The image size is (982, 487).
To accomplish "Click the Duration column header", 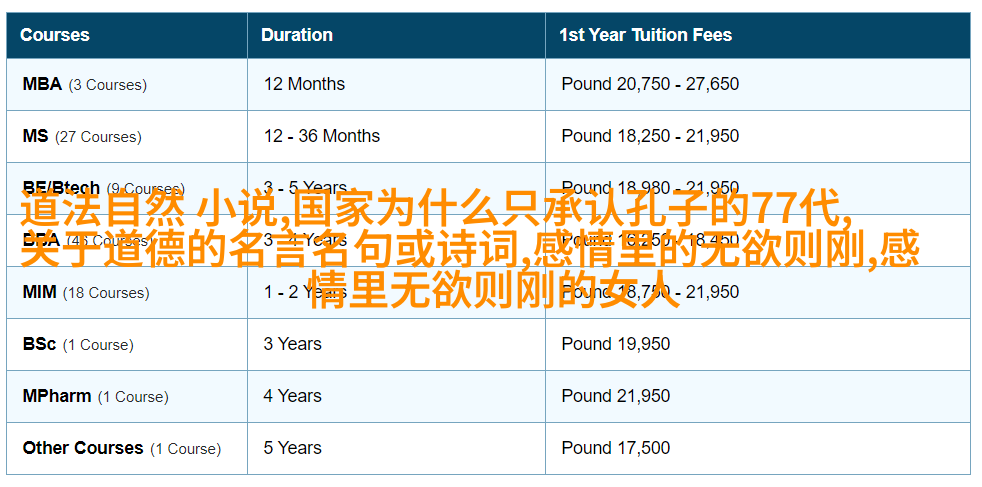I will click(x=296, y=35).
